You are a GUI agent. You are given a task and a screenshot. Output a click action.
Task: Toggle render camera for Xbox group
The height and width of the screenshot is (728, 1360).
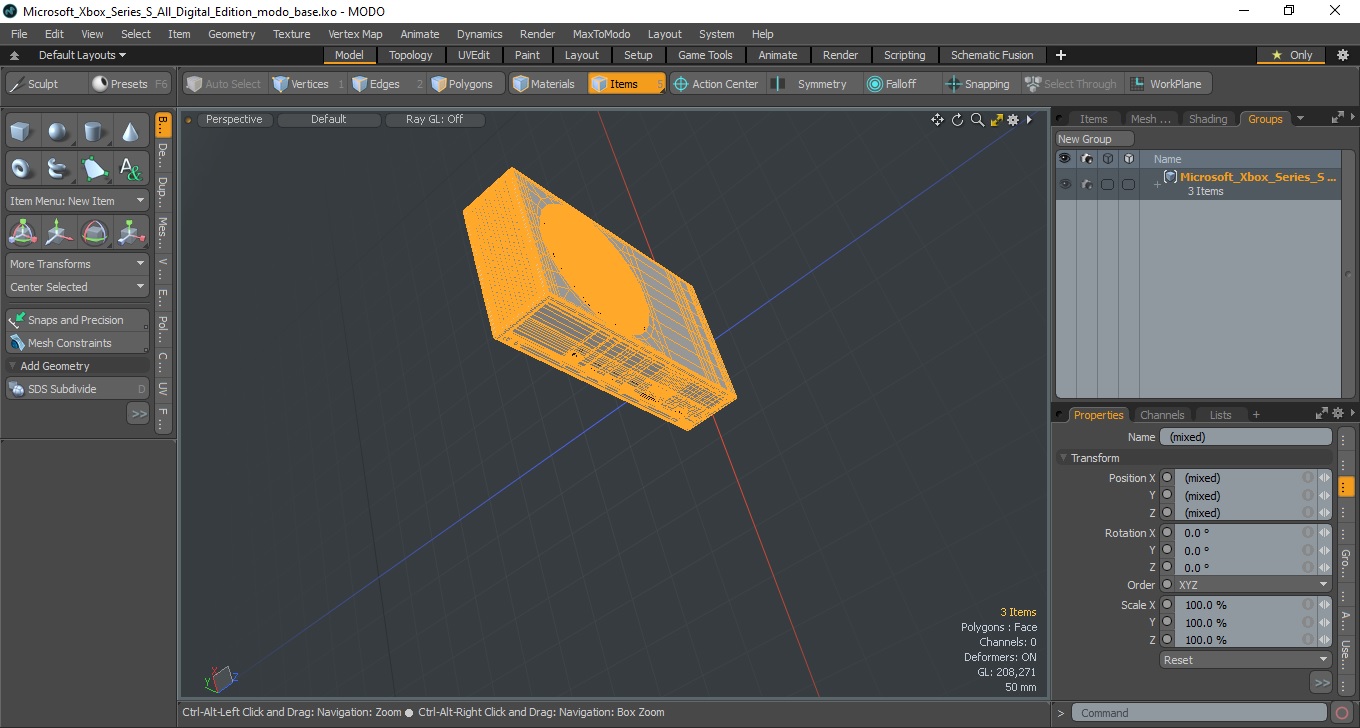coord(1086,184)
